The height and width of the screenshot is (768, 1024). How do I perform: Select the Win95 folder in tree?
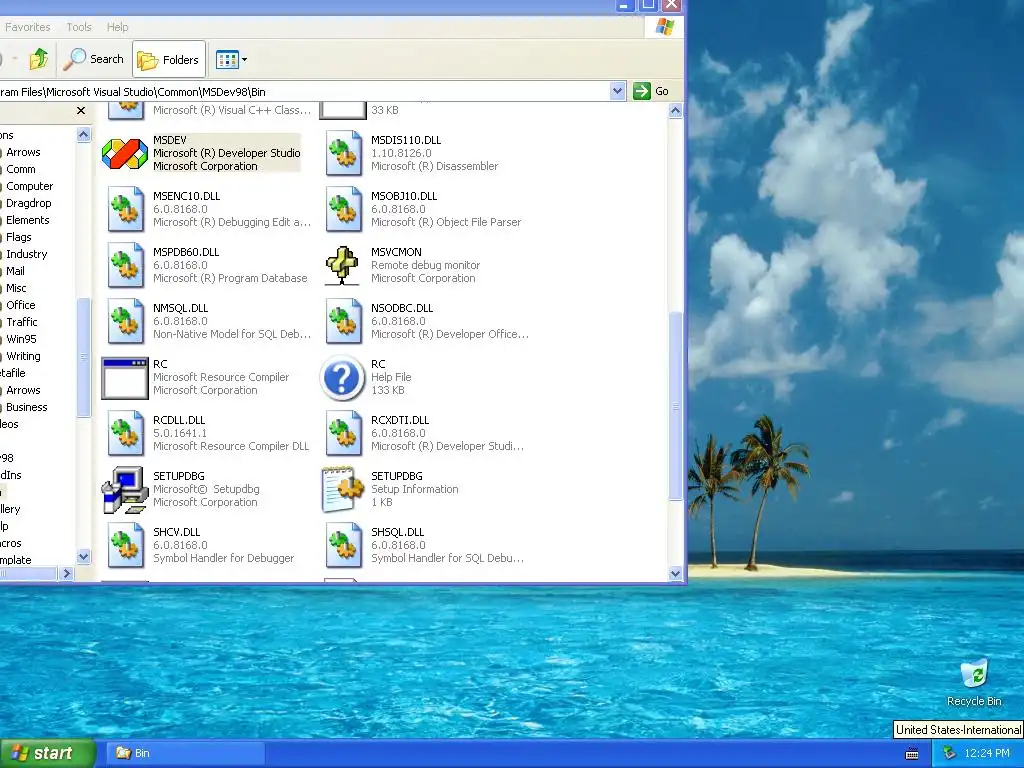tap(21, 339)
